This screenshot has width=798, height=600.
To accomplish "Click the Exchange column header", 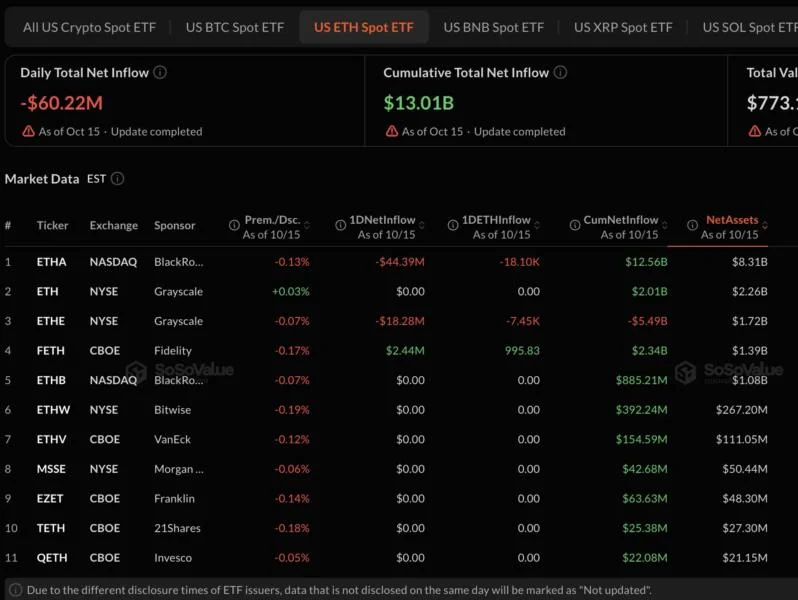I will [x=113, y=225].
